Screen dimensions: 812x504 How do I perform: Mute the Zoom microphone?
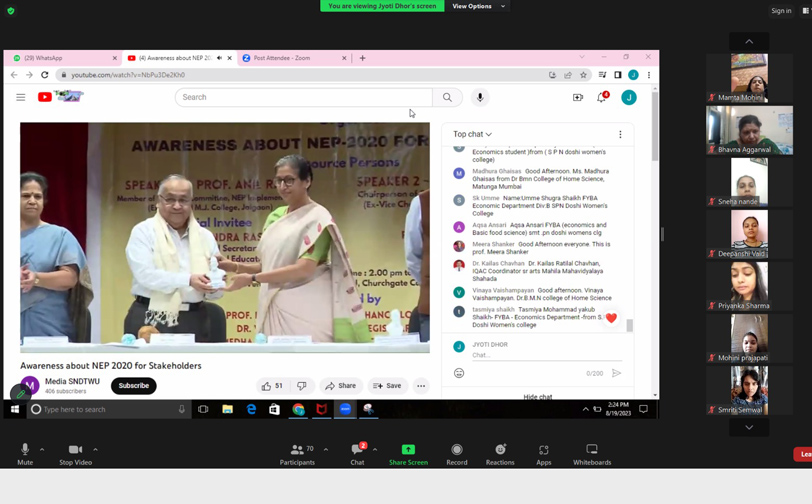(x=24, y=453)
